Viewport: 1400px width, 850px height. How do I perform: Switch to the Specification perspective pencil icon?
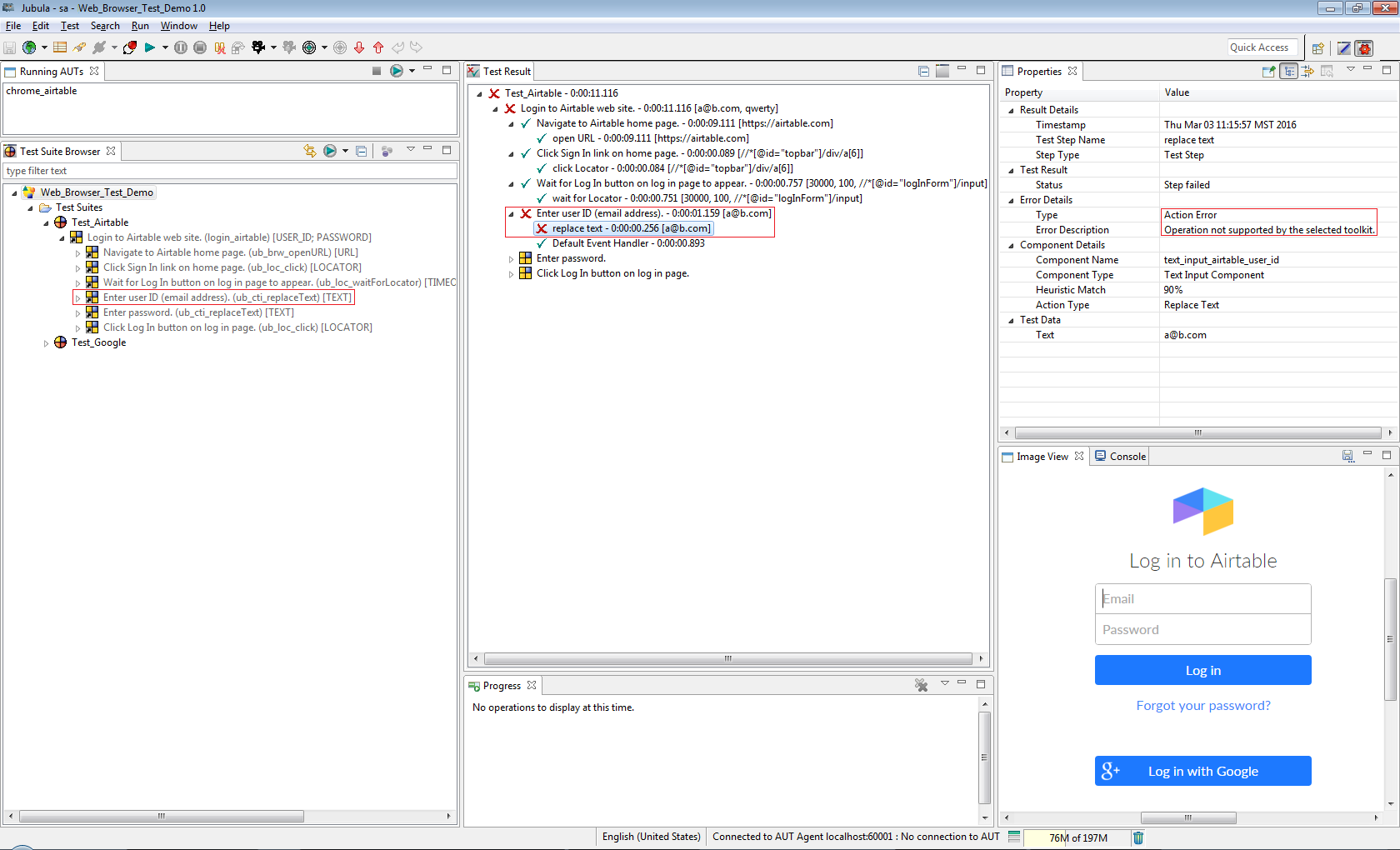point(1344,48)
